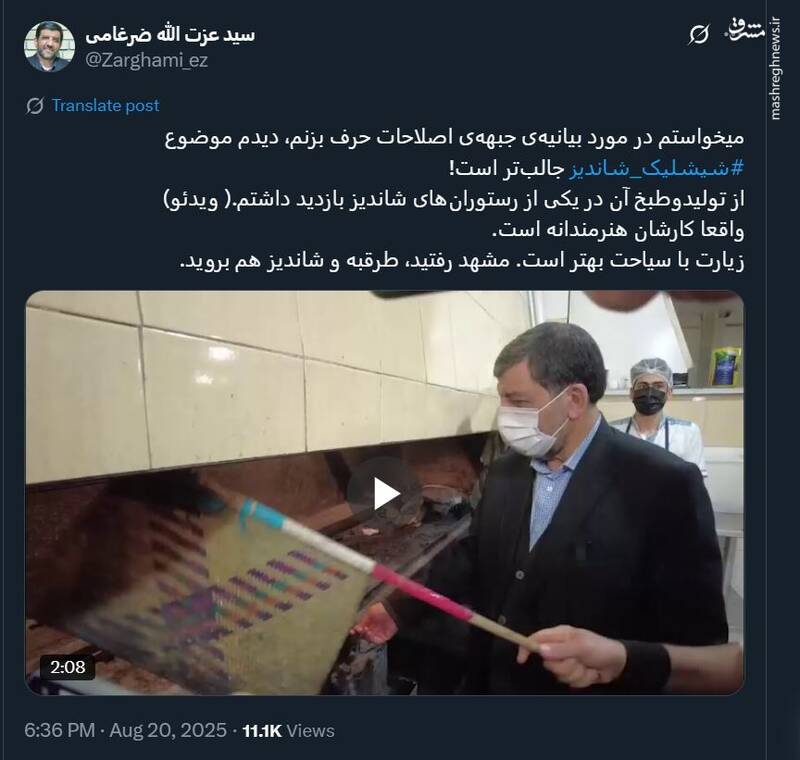The width and height of the screenshot is (800, 760).
Task: Click the Grok icon beside Translate post
Action: pyautogui.click(x=35, y=106)
